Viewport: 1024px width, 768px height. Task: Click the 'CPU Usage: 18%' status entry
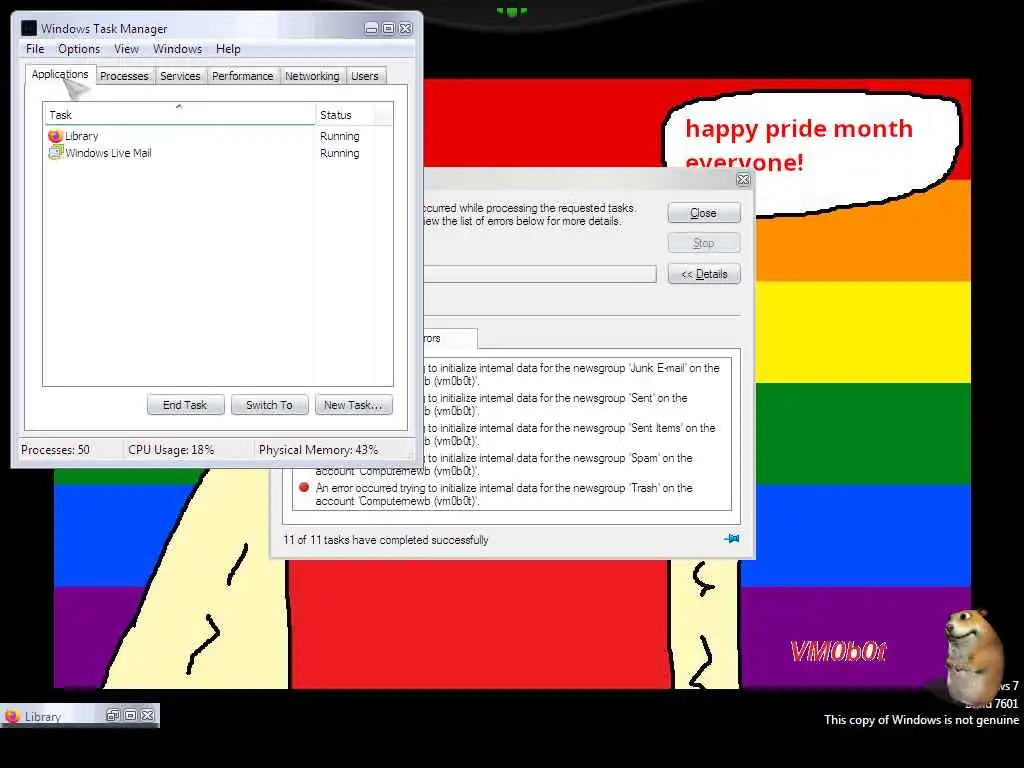171,449
